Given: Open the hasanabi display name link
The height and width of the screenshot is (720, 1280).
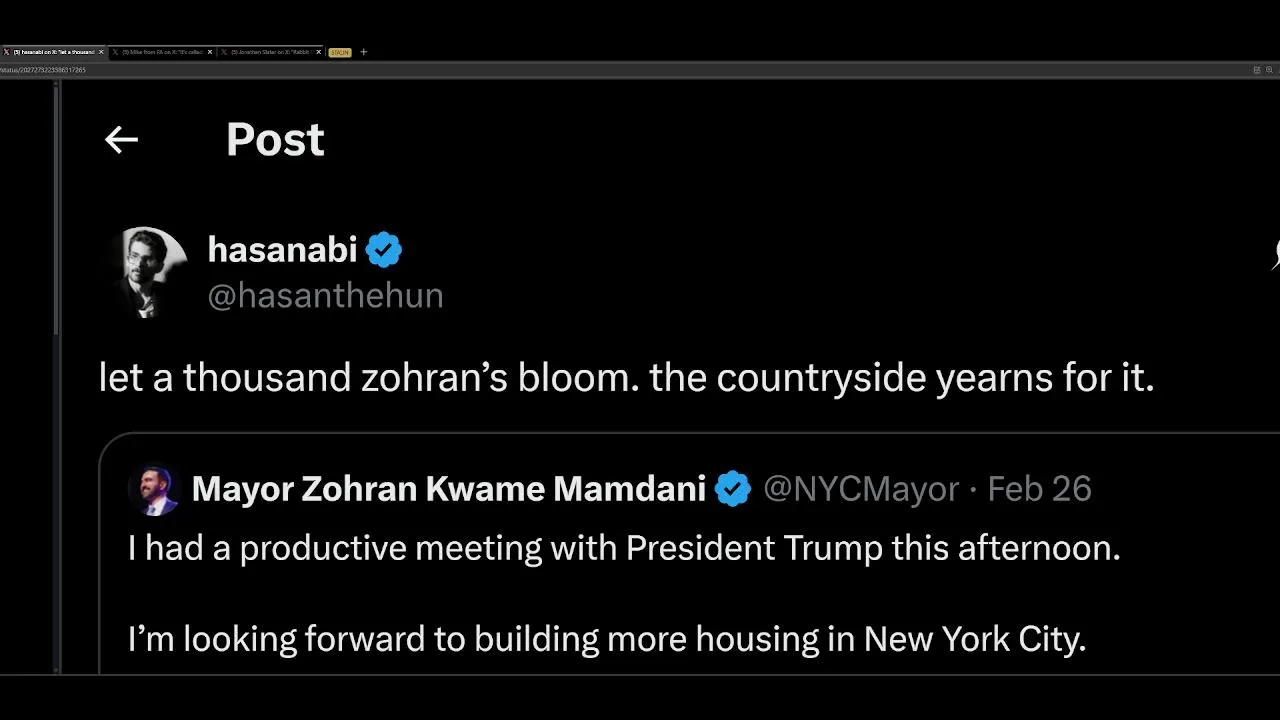Looking at the screenshot, I should pos(282,250).
